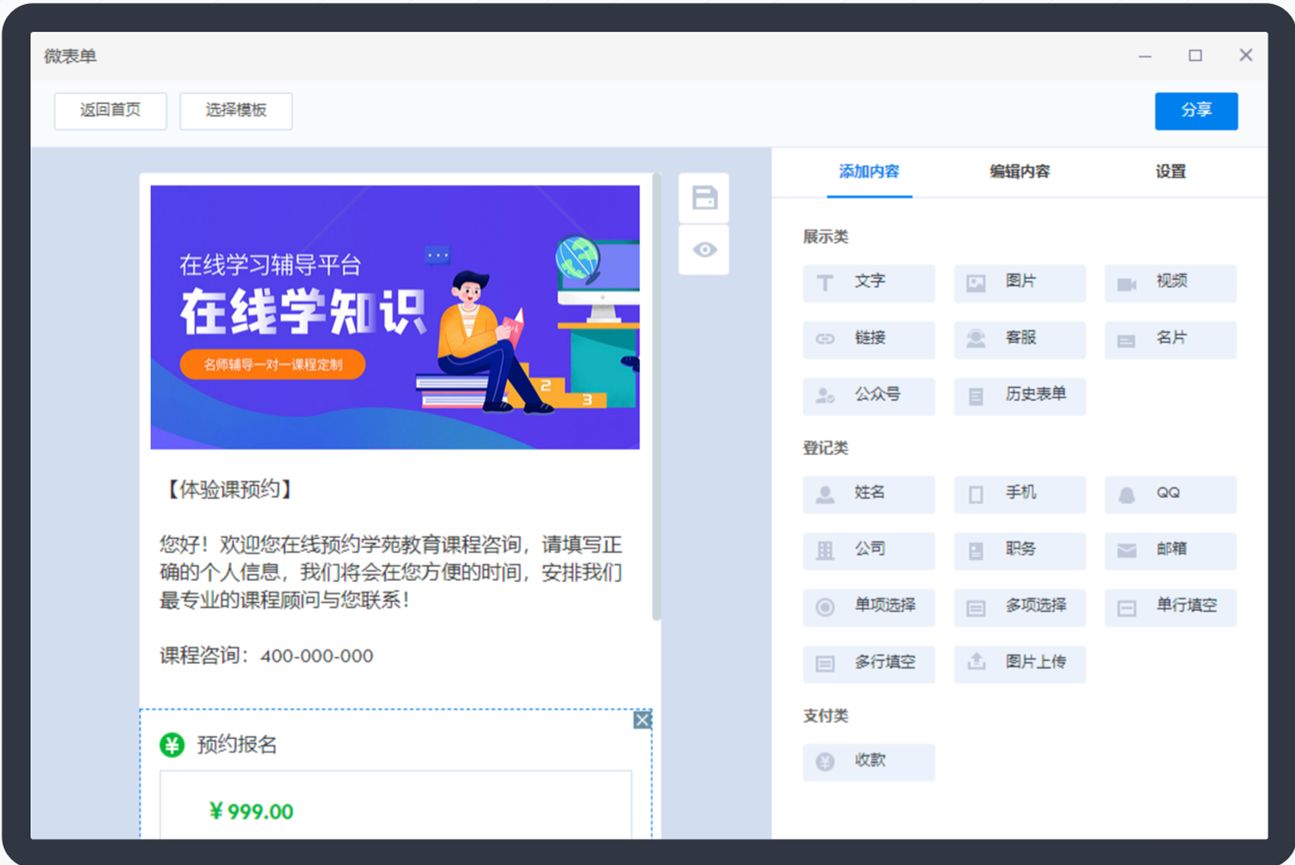Select the 【体验课预约】 heading text
Viewport: 1295px width, 865px height.
click(230, 490)
